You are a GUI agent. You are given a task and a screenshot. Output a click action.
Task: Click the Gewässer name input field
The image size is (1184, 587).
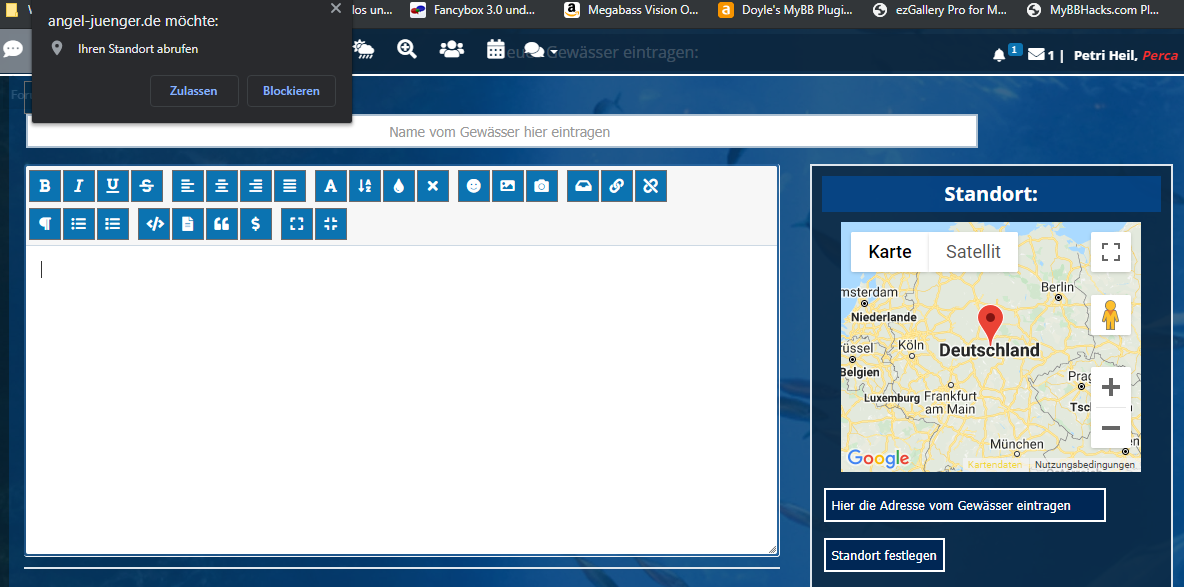(x=500, y=132)
